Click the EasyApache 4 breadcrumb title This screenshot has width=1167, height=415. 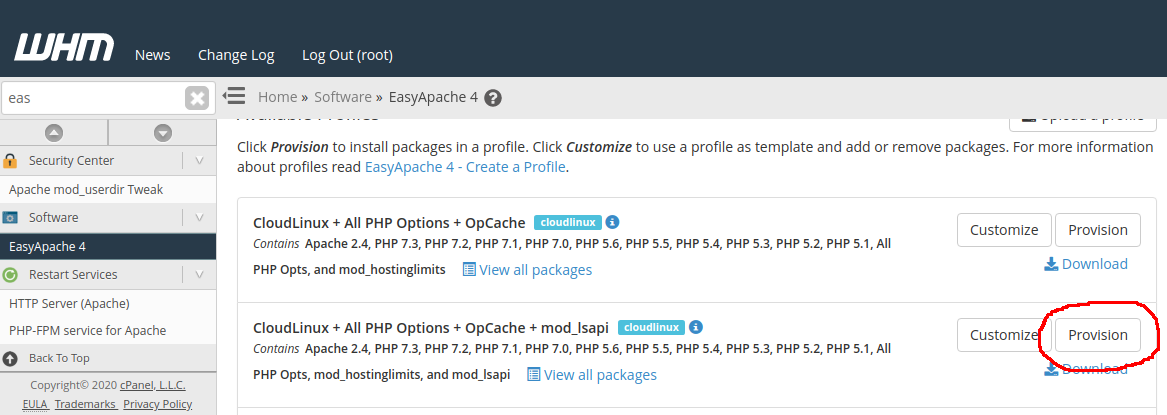[433, 97]
